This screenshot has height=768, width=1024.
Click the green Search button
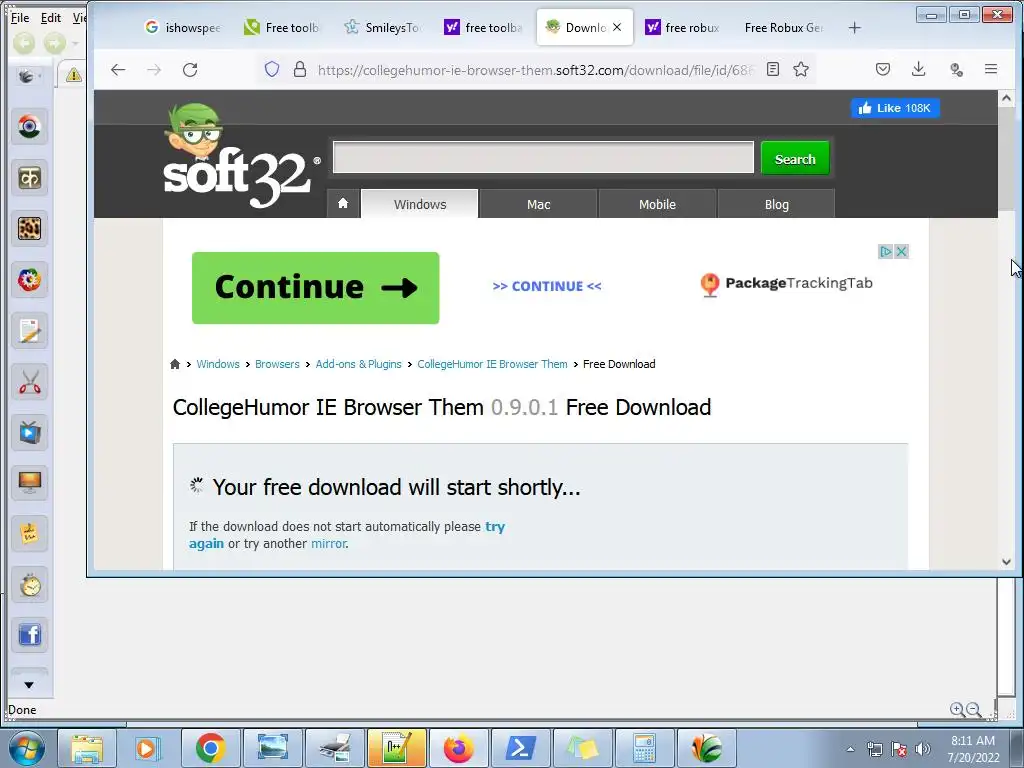click(795, 159)
